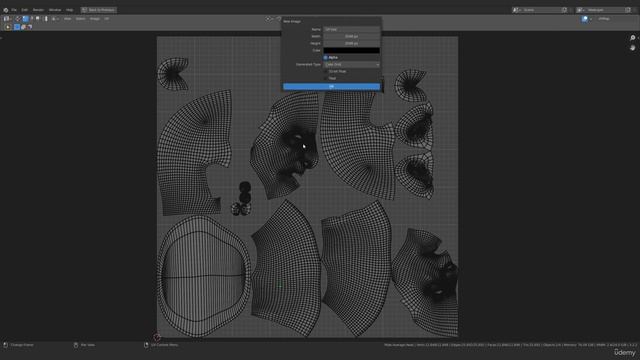Open the Render menu
The width and height of the screenshot is (640, 360).
(x=38, y=10)
